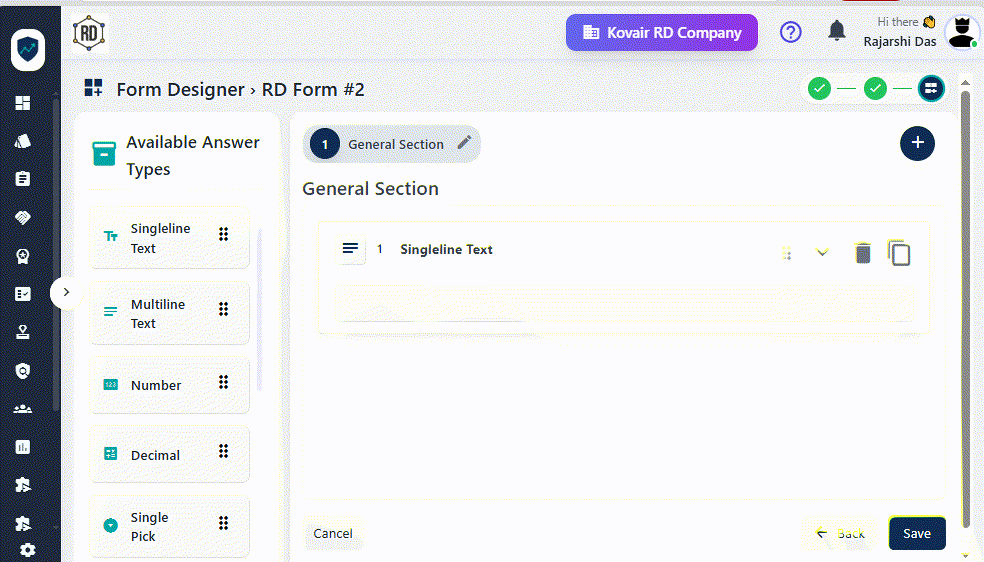Screen dimensions: 984x562
Task: Open the notifications bell
Action: [837, 31]
